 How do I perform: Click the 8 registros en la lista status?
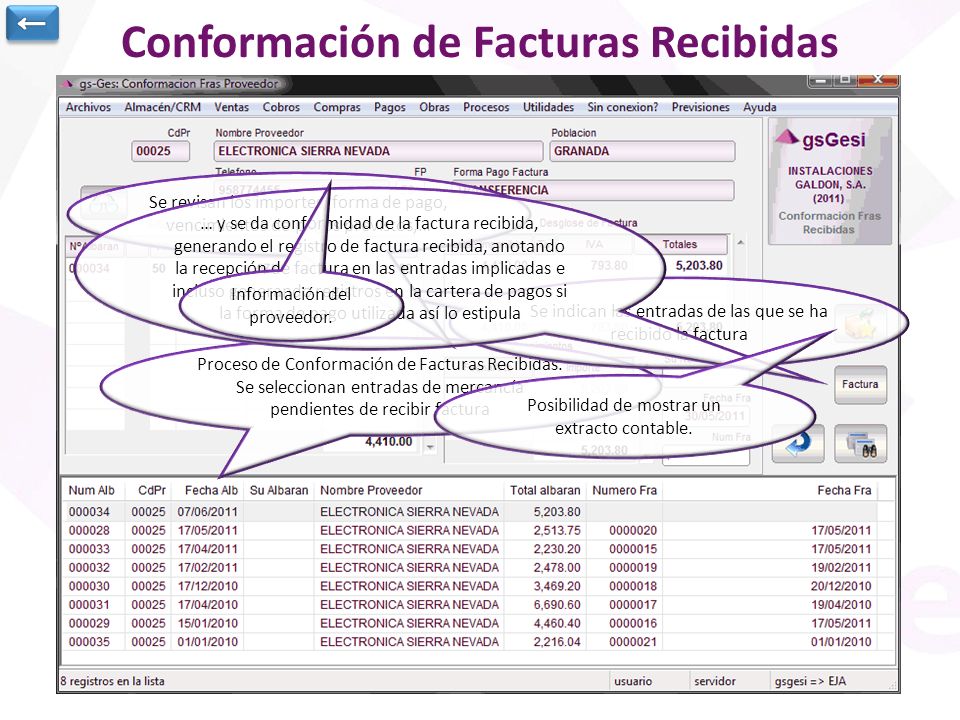tap(113, 681)
